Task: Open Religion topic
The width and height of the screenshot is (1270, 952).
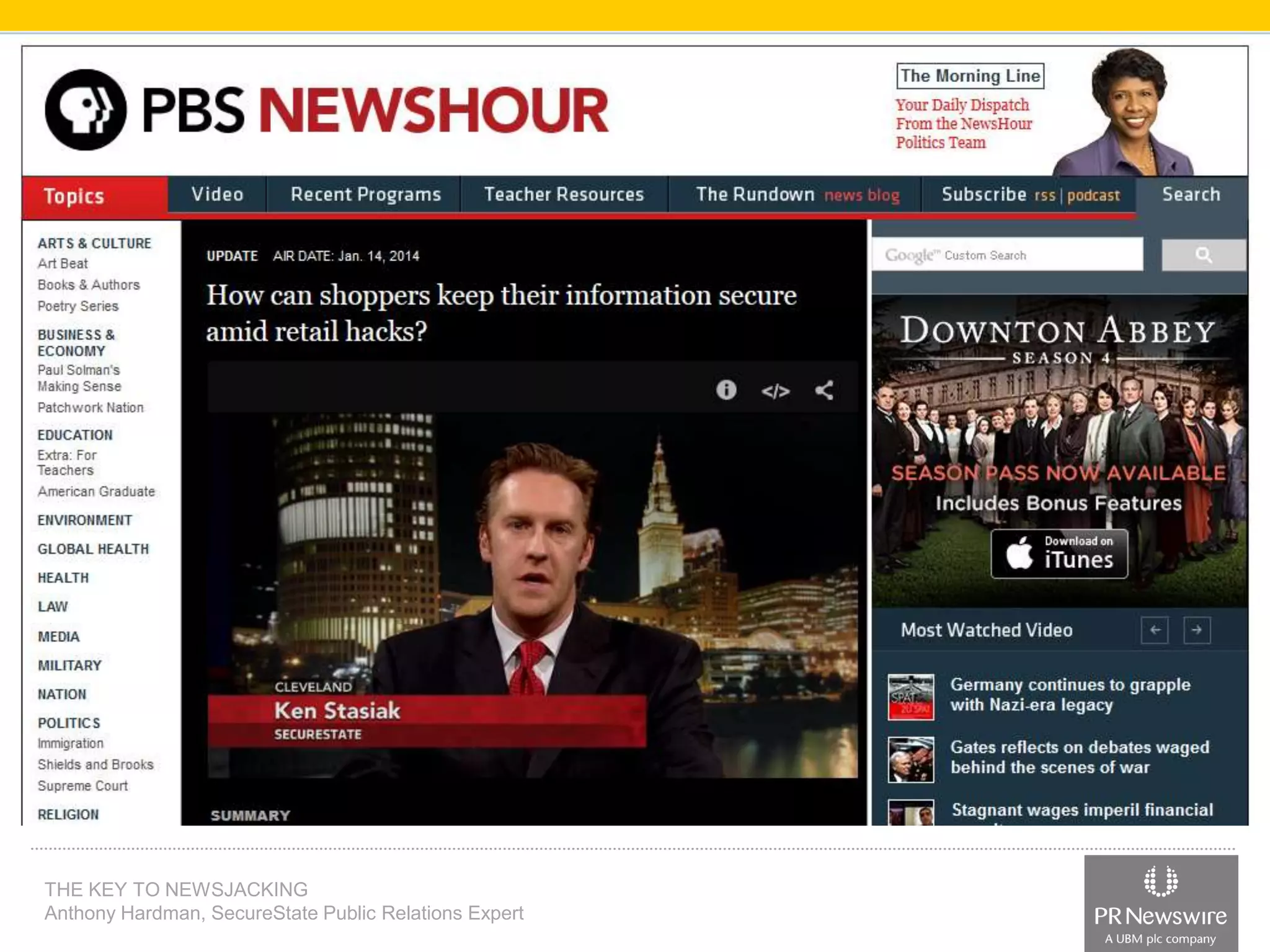Action: 68,815
